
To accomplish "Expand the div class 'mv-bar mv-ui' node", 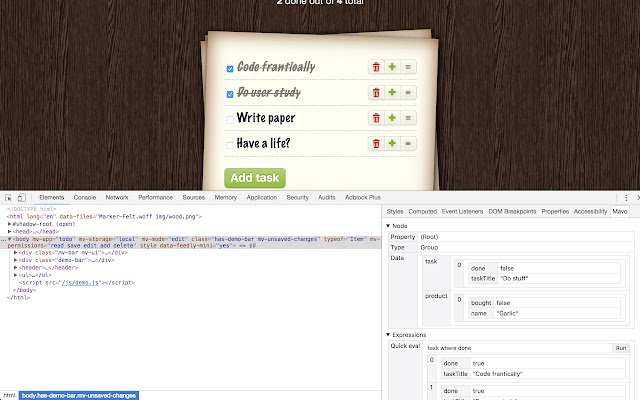I will pos(16,253).
